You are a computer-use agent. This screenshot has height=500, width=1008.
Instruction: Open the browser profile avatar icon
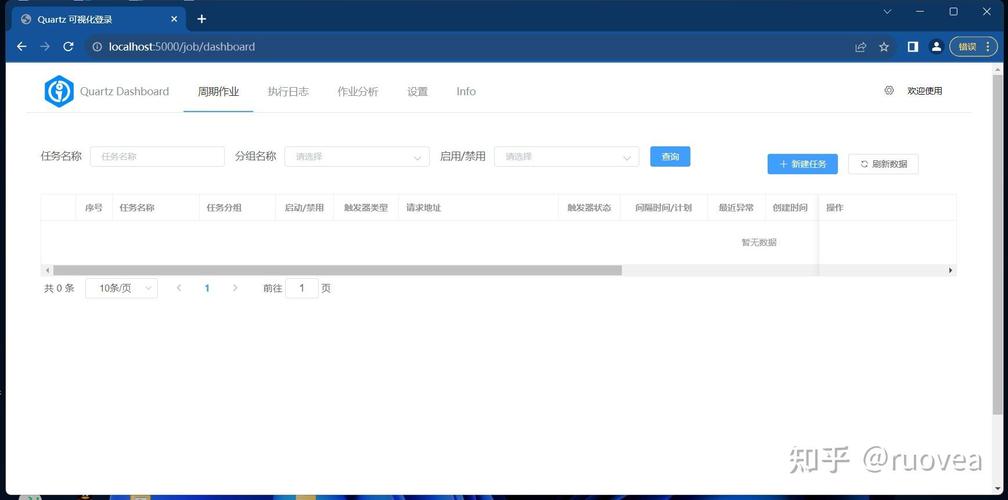[x=937, y=46]
